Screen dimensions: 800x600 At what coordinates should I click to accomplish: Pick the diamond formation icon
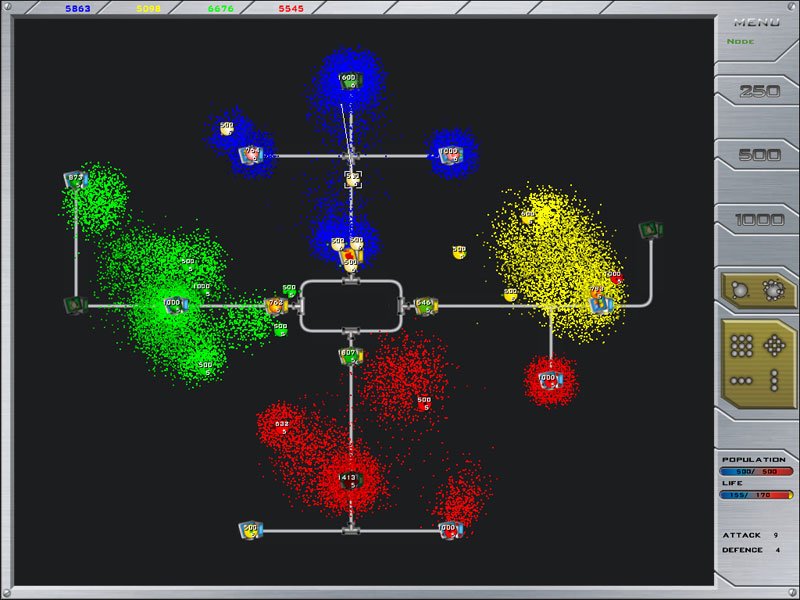click(x=773, y=347)
